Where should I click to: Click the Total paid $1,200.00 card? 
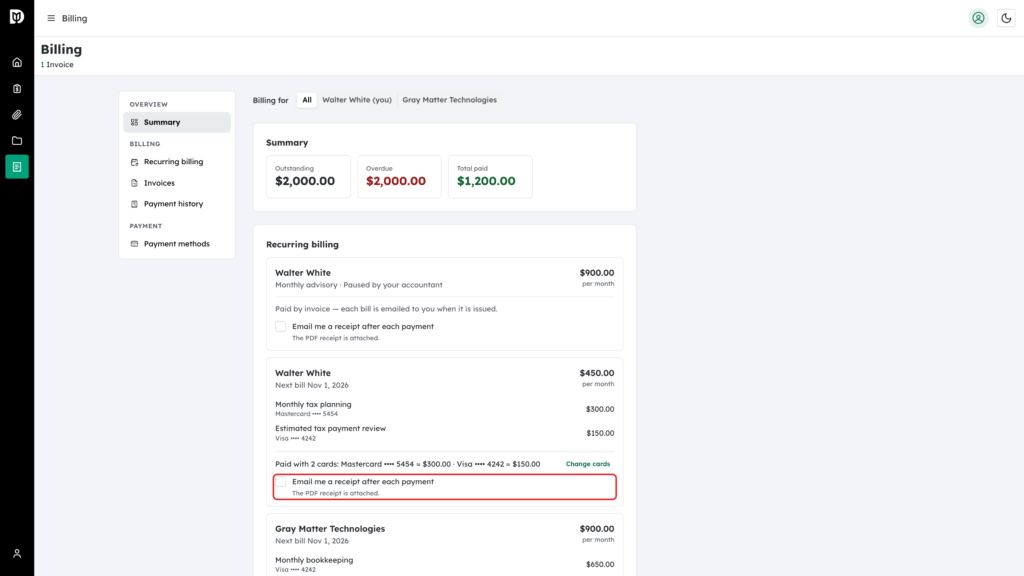click(x=490, y=176)
